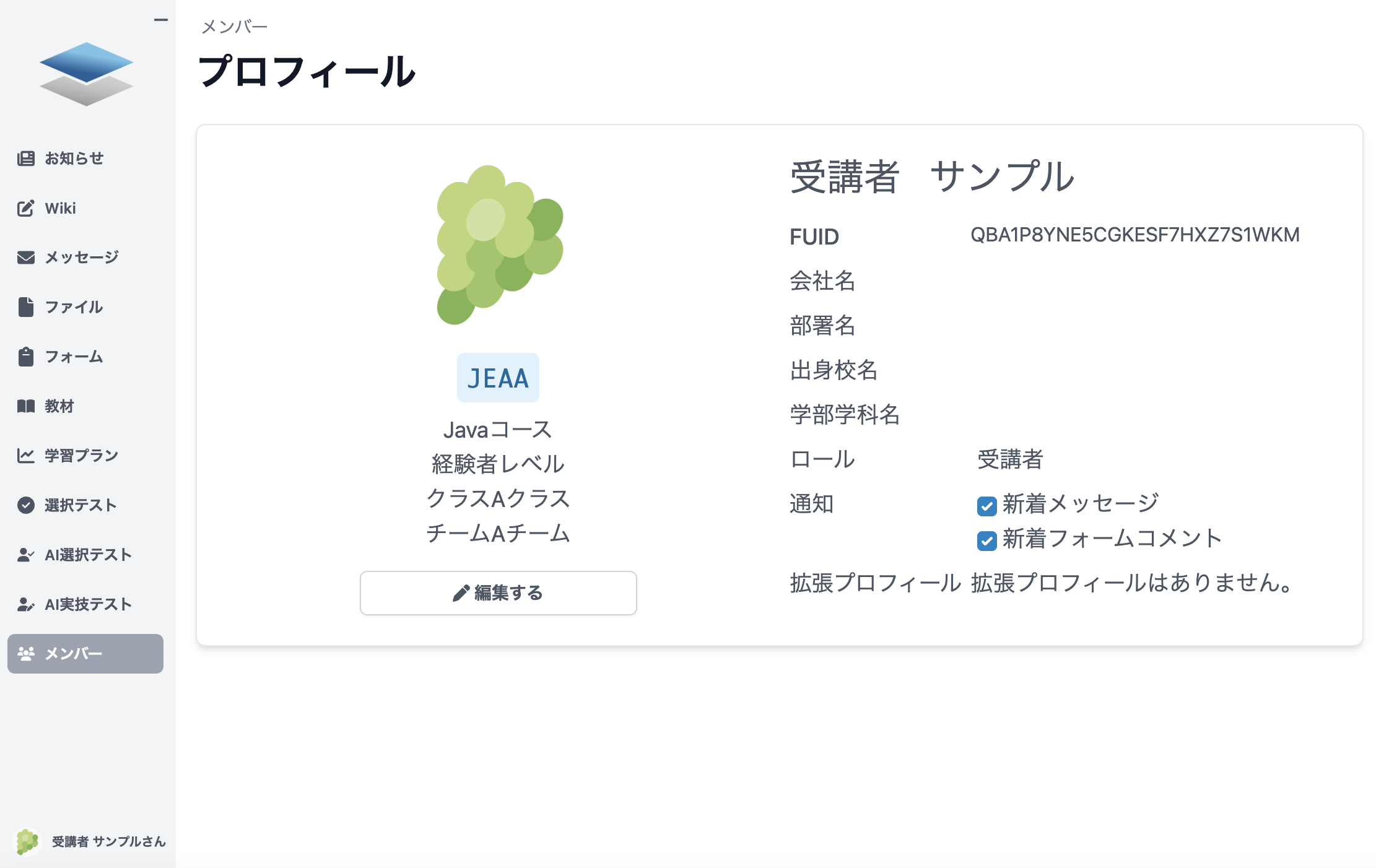Switch to the メンバー section

pyautogui.click(x=85, y=653)
